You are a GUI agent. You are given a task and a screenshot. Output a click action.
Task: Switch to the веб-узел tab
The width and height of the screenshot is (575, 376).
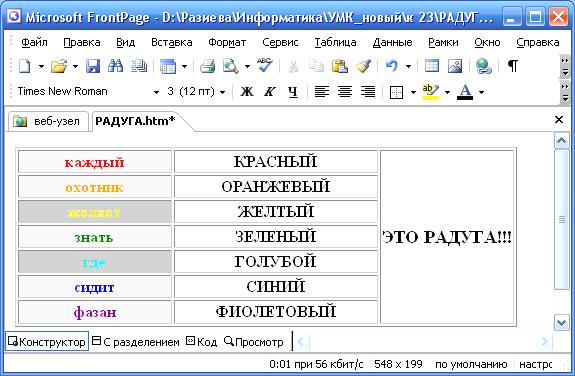click(48, 121)
